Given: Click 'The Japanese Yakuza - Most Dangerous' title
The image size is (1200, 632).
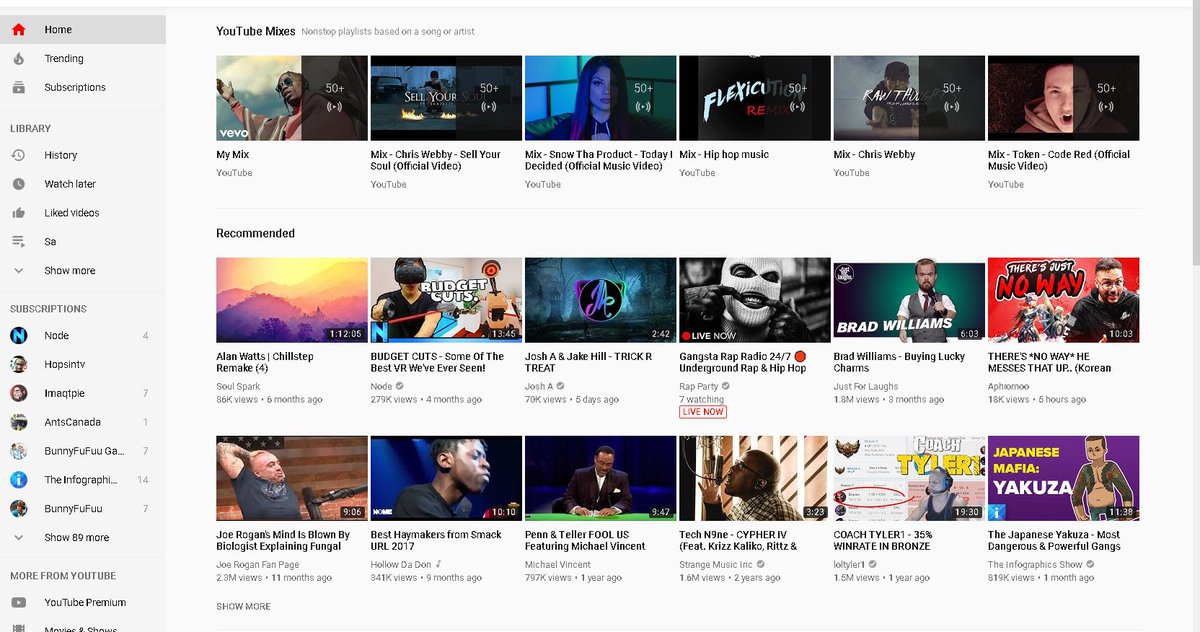Looking at the screenshot, I should (x=1054, y=541).
